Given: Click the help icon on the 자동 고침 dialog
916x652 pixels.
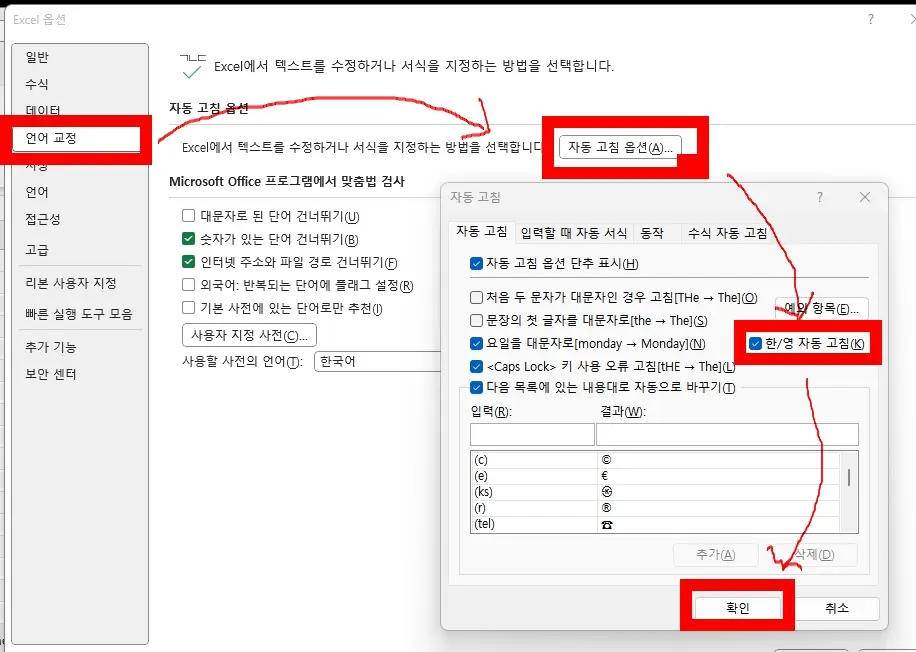Looking at the screenshot, I should click(820, 197).
